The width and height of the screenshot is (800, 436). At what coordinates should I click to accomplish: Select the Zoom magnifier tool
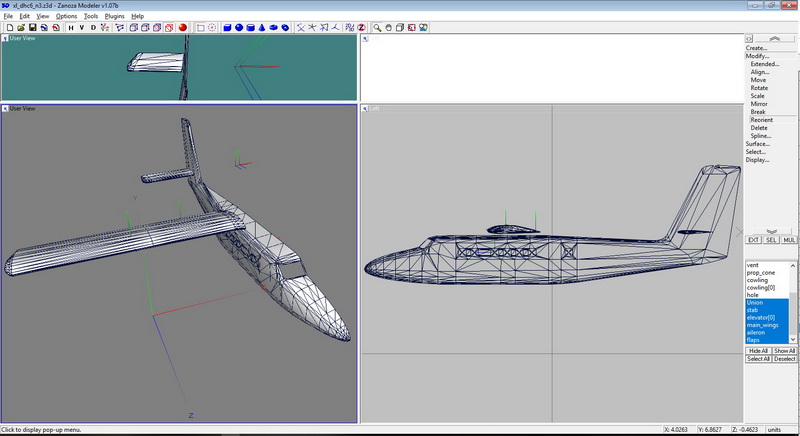pyautogui.click(x=376, y=27)
